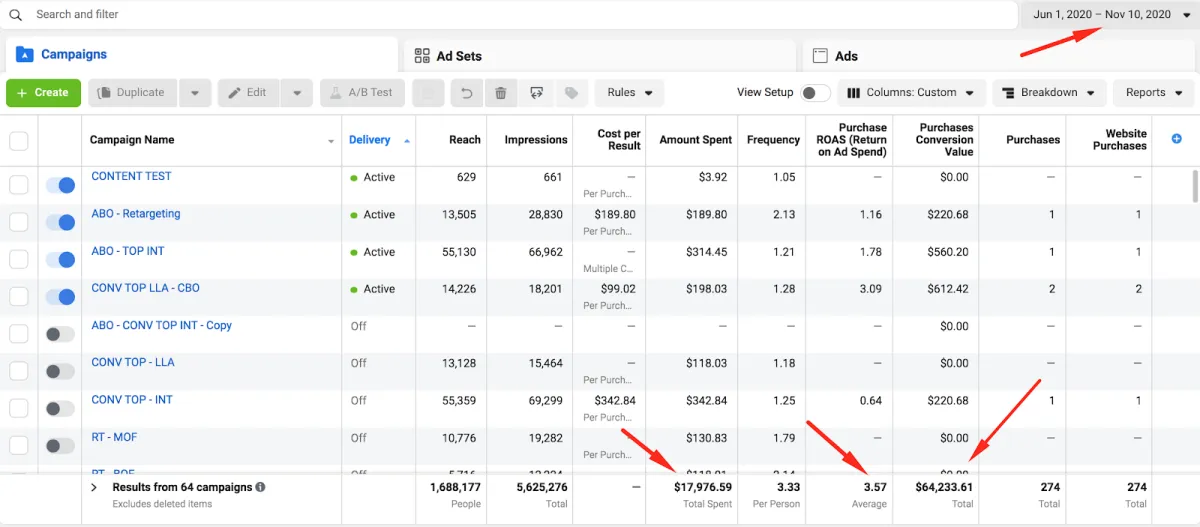Enable the View Setup switch
This screenshot has width=1200, height=527.
point(815,93)
